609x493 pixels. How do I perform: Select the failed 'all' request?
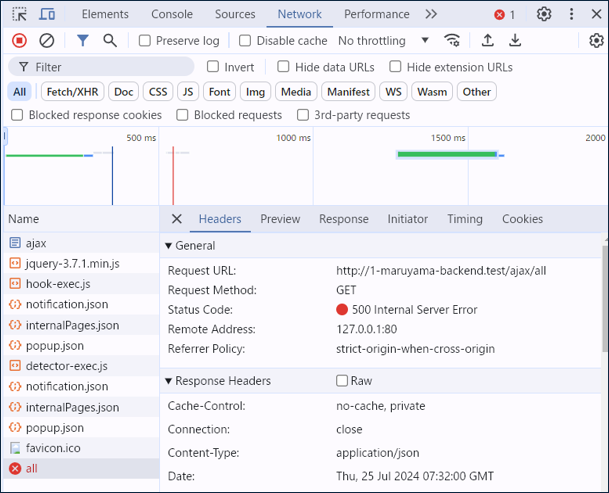(32, 468)
